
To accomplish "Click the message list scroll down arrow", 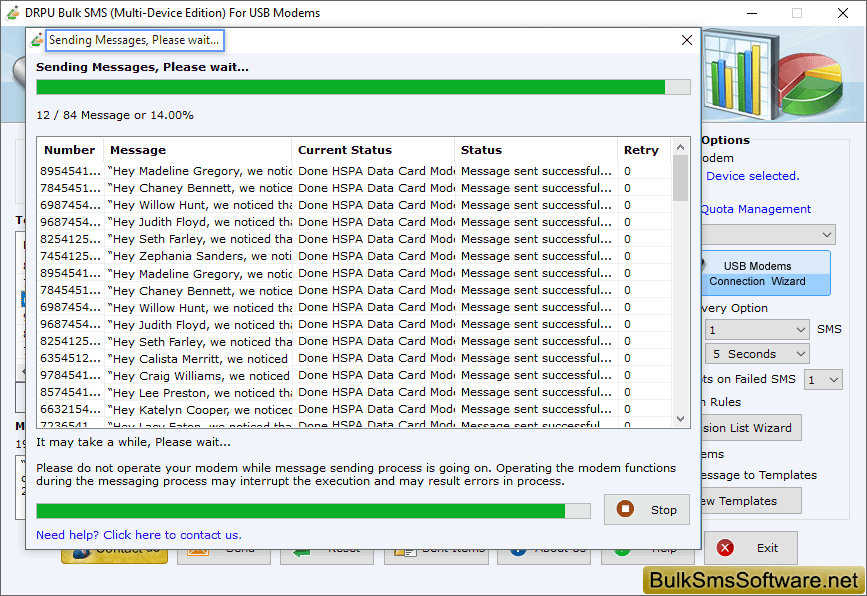I will tap(681, 419).
